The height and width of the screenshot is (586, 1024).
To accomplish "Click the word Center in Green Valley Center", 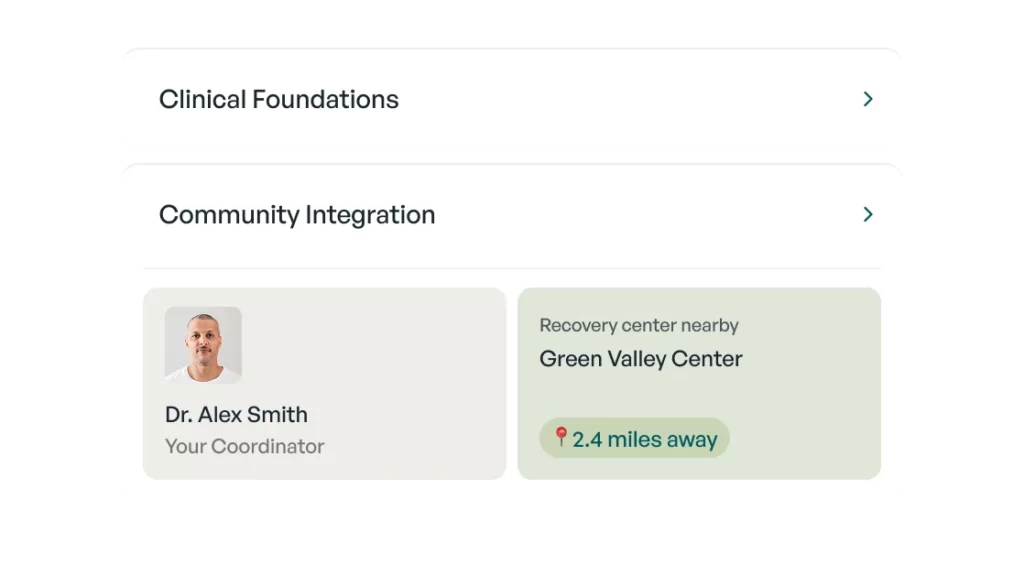I will pos(707,359).
